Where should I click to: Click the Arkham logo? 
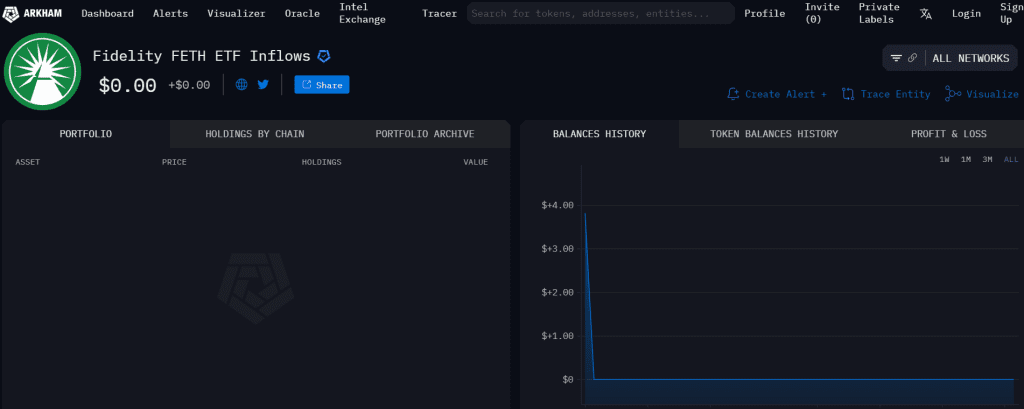pyautogui.click(x=33, y=13)
